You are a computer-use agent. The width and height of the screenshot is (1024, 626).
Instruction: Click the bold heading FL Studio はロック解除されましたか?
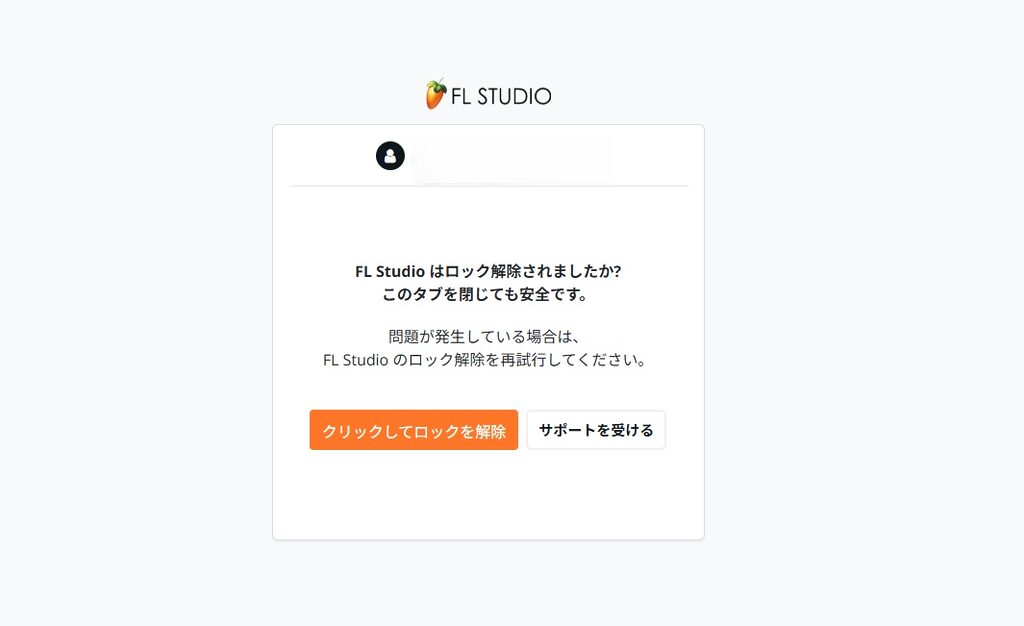(488, 271)
